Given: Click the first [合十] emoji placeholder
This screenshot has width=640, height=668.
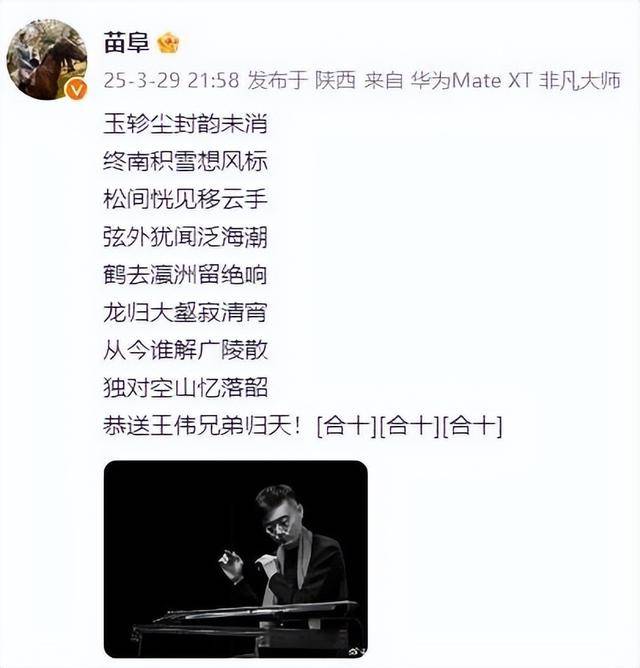Looking at the screenshot, I should (x=346, y=426).
